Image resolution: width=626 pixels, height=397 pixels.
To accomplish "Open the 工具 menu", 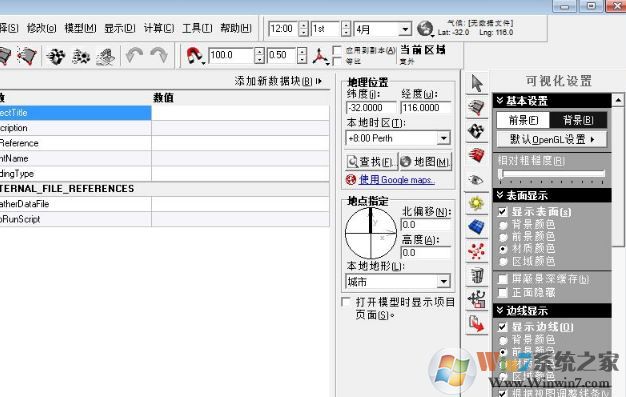I will (x=197, y=28).
